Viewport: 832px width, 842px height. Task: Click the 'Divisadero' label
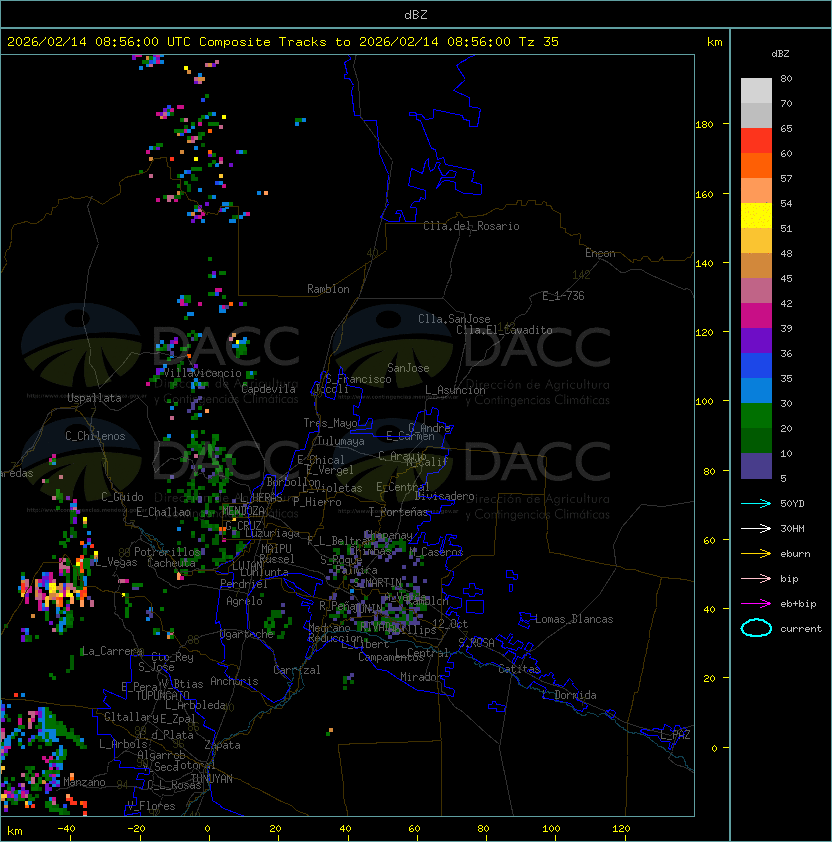click(444, 496)
